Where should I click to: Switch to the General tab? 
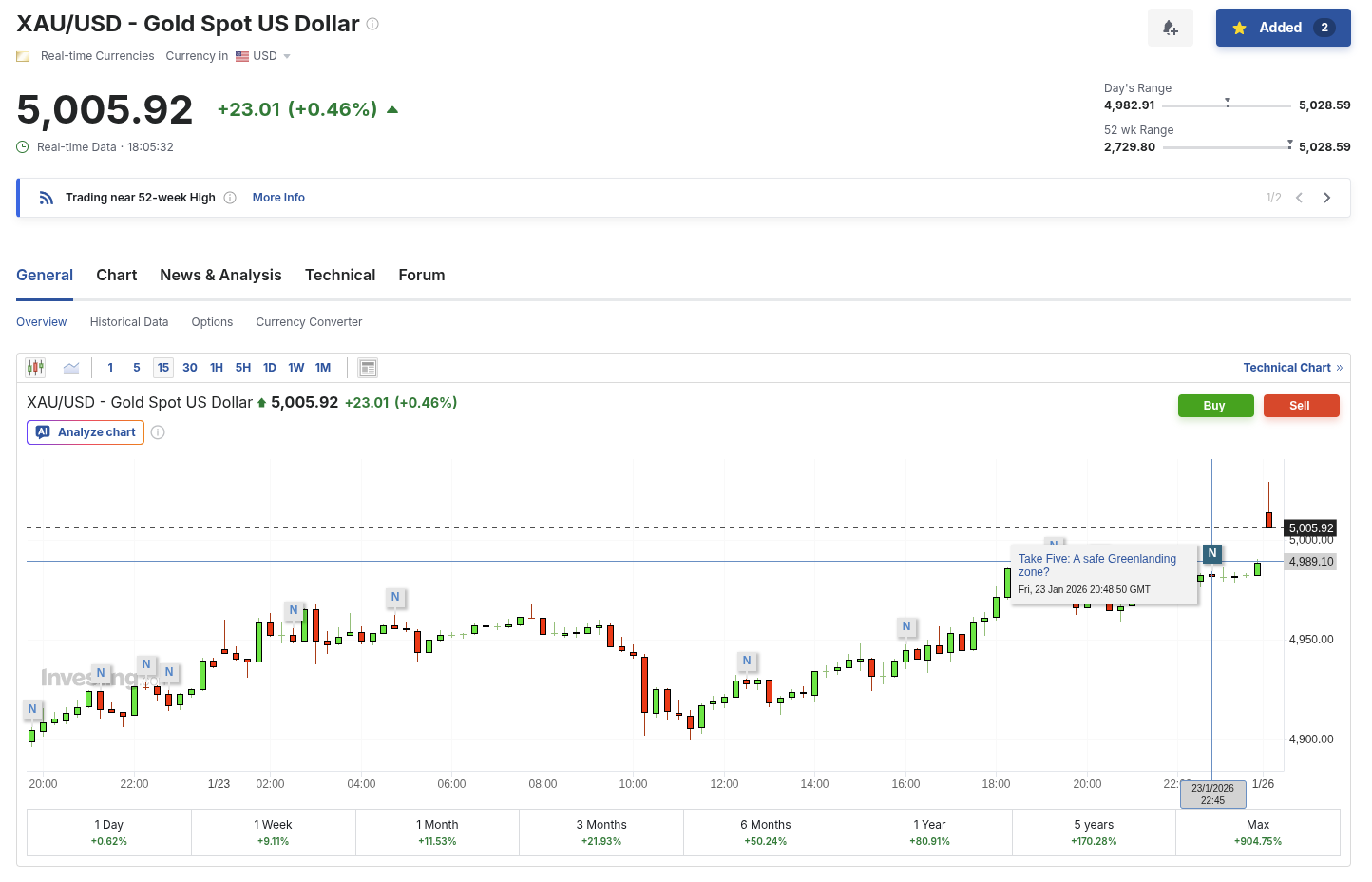pos(45,275)
